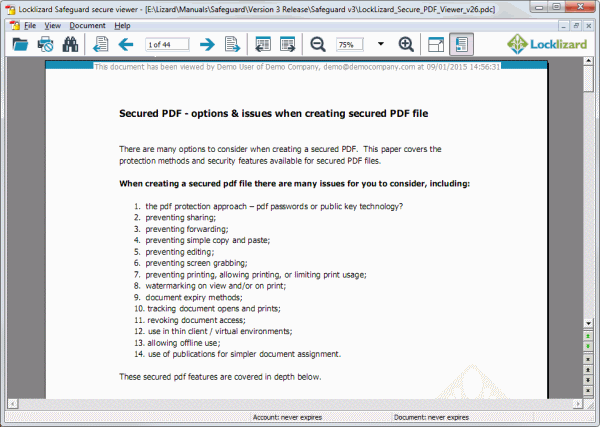Click the vertical scrollbar down arrow
Viewport: 600px width, 427px height.
[x=588, y=323]
